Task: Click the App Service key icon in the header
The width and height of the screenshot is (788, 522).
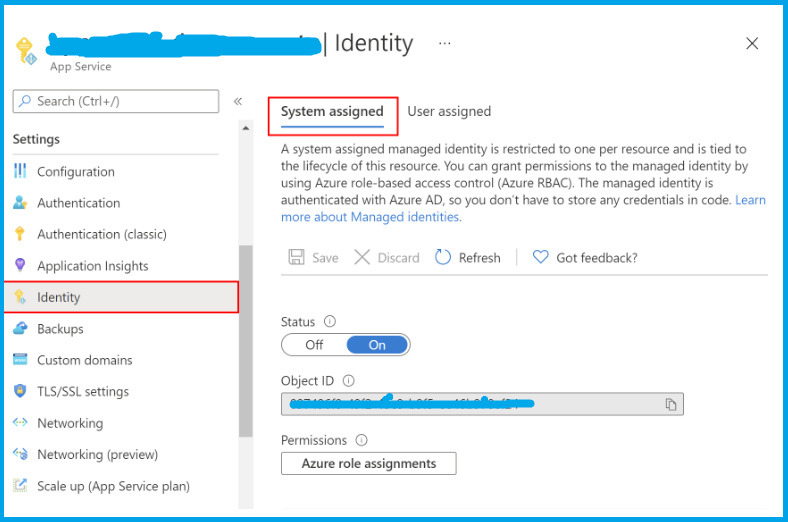Action: coord(26,51)
